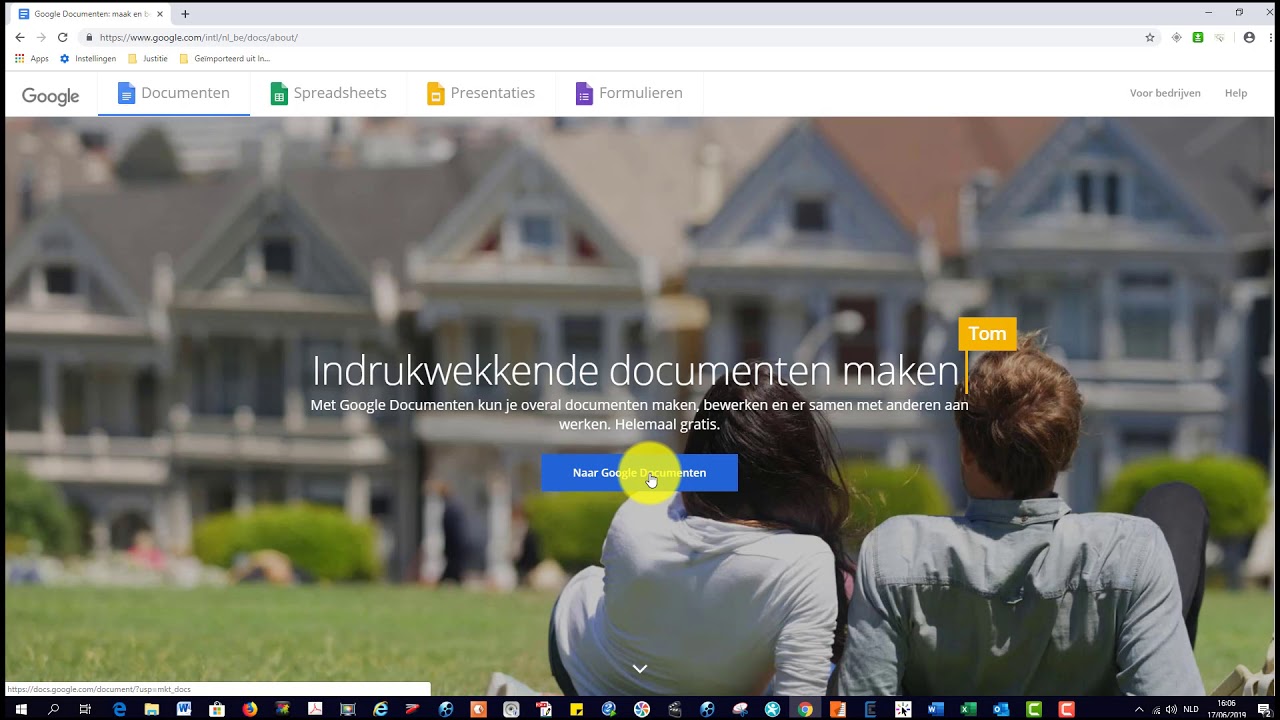Launch Firefox from taskbar
1280x720 pixels.
[x=250, y=709]
